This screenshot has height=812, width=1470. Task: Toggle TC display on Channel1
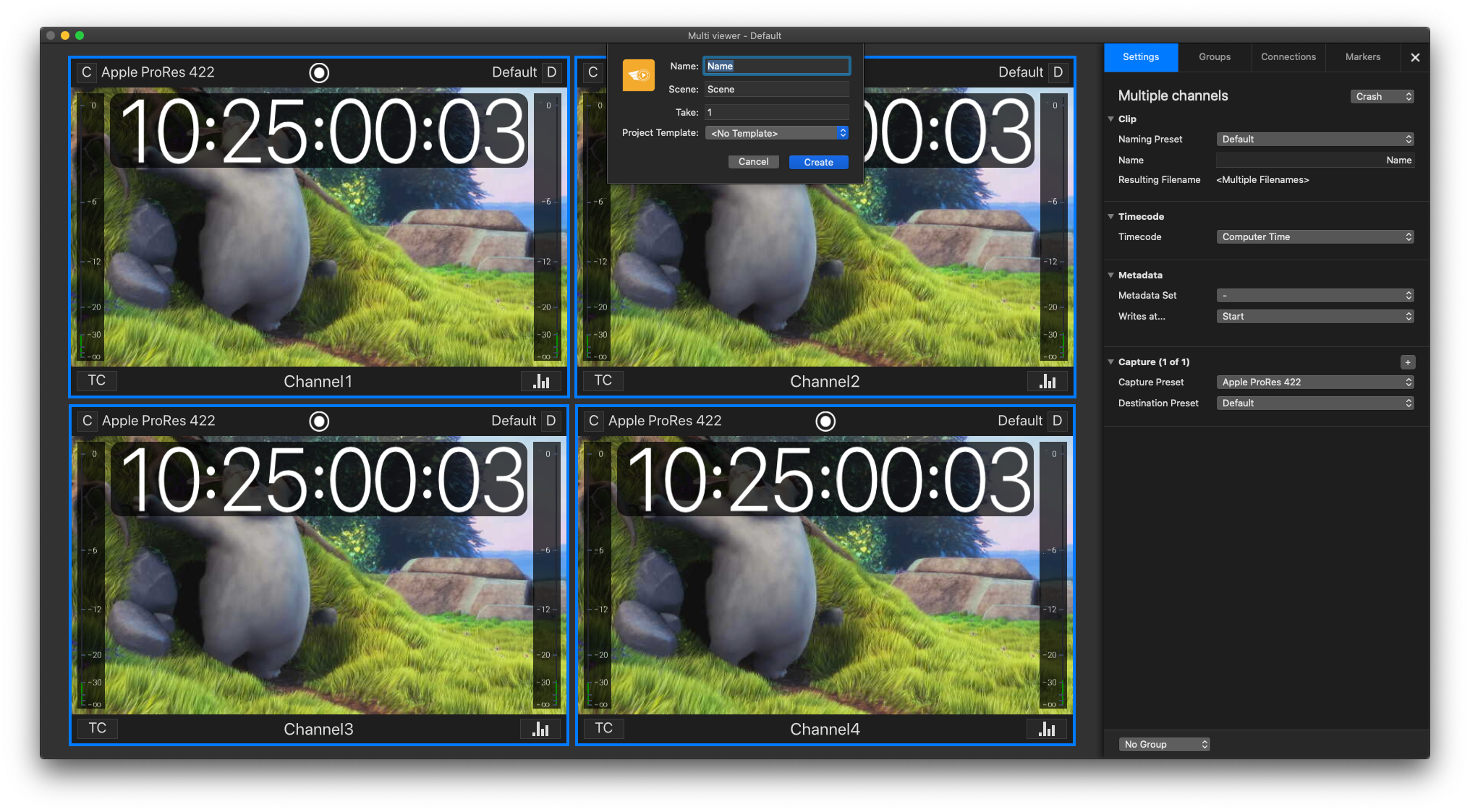click(x=97, y=380)
